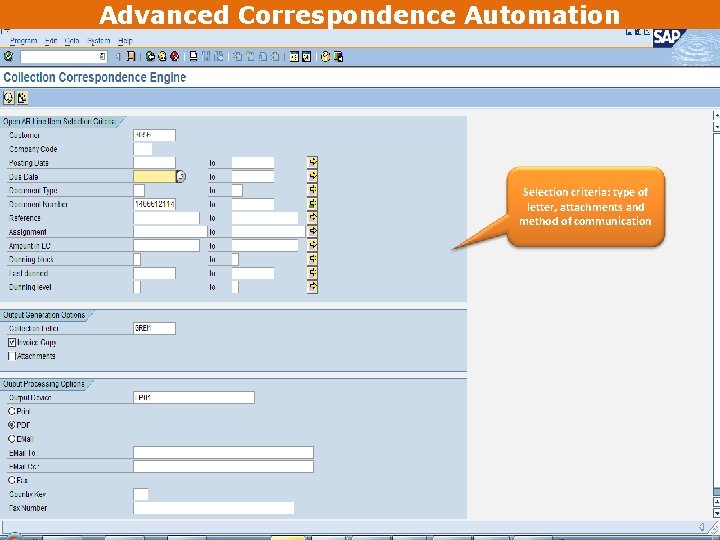This screenshot has height=540, width=720.
Task: Click the Fax Number input field
Action: point(214,508)
